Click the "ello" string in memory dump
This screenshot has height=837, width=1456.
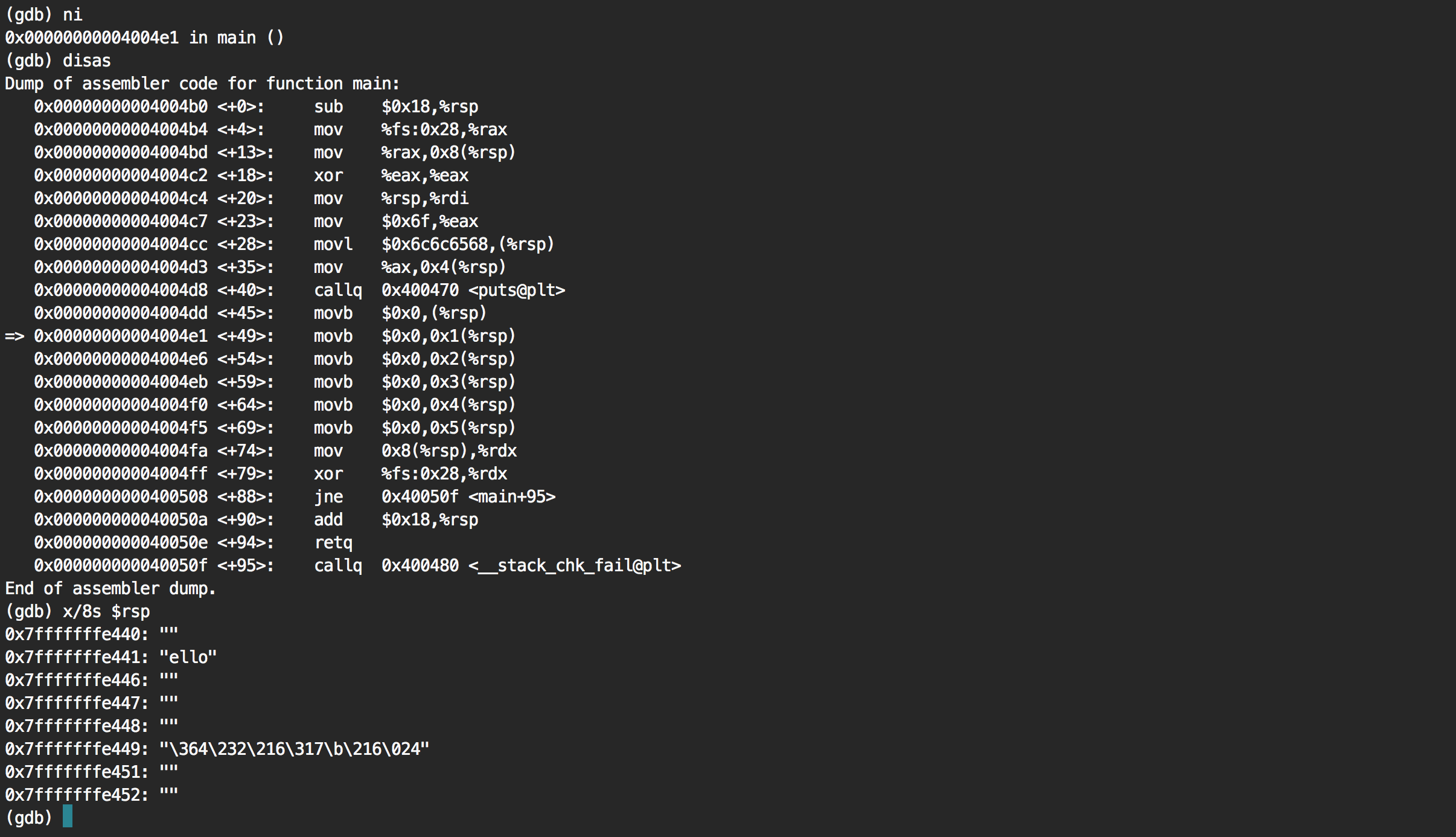[x=188, y=657]
